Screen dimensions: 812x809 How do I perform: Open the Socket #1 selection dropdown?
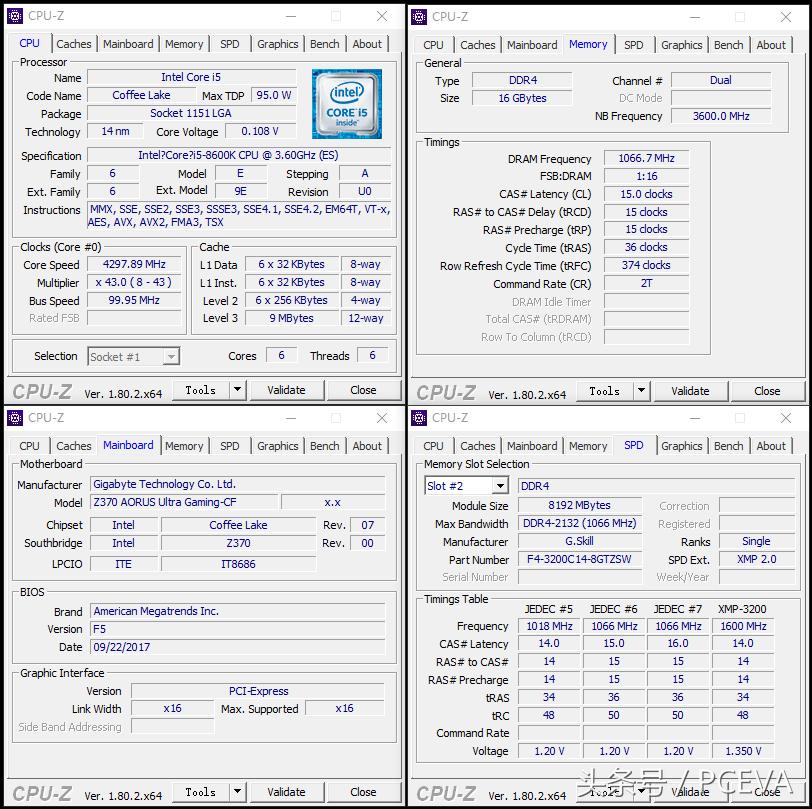click(x=133, y=356)
